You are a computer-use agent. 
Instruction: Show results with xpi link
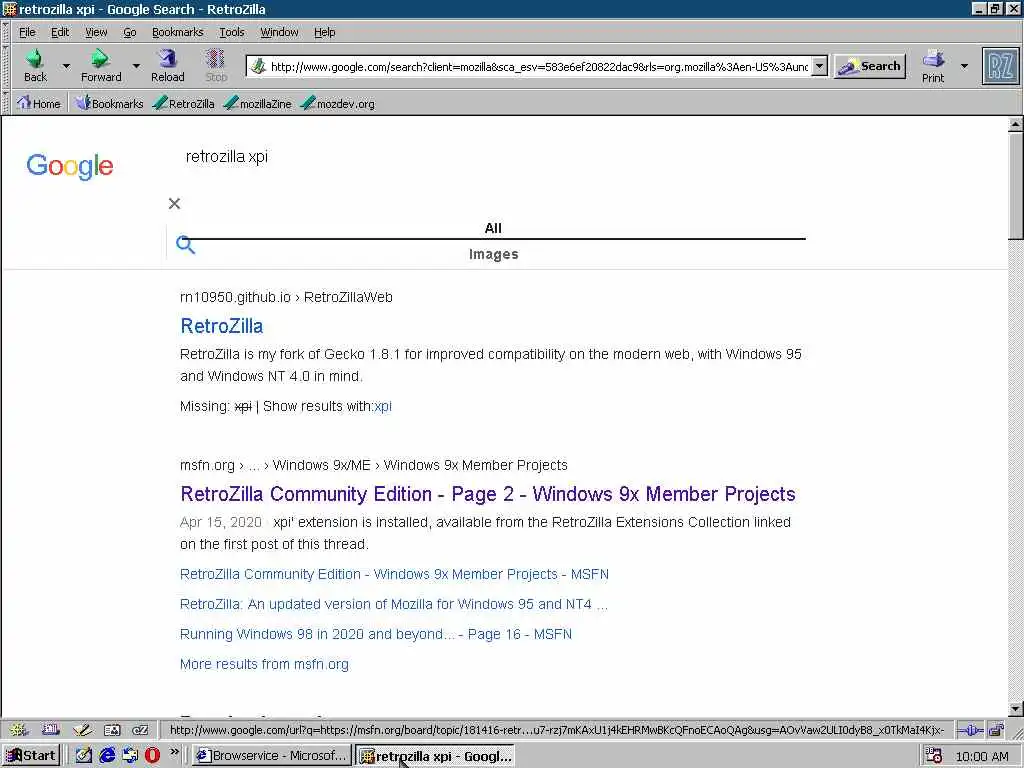(383, 406)
